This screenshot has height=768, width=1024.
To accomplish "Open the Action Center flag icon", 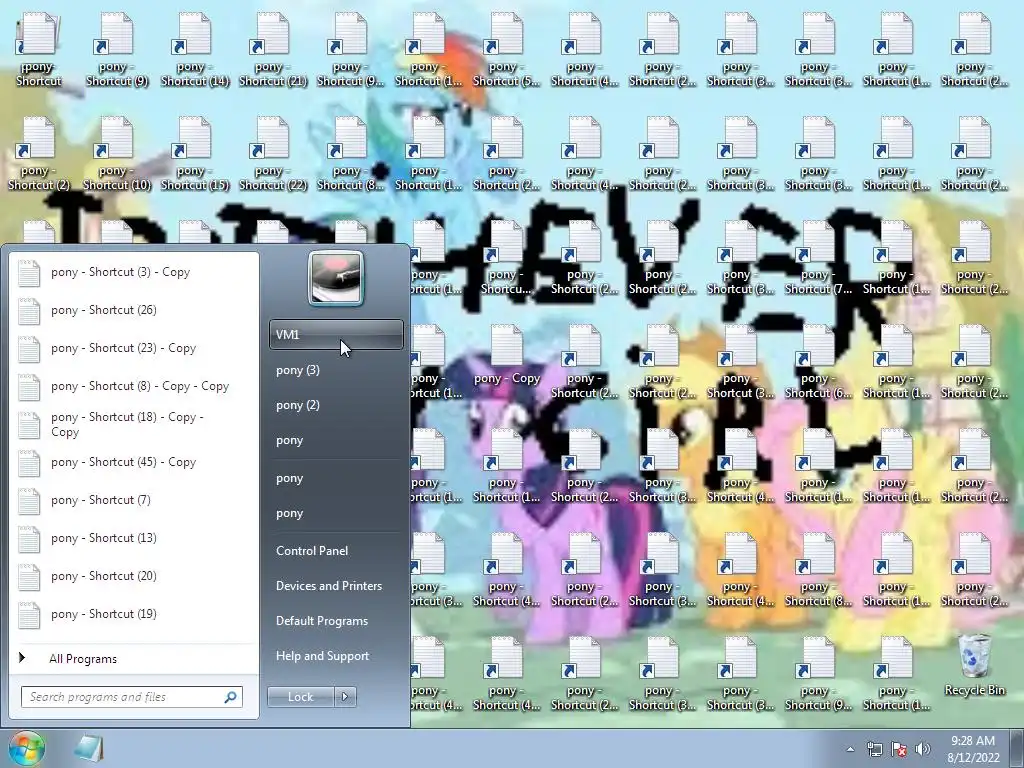I will pos(899,749).
